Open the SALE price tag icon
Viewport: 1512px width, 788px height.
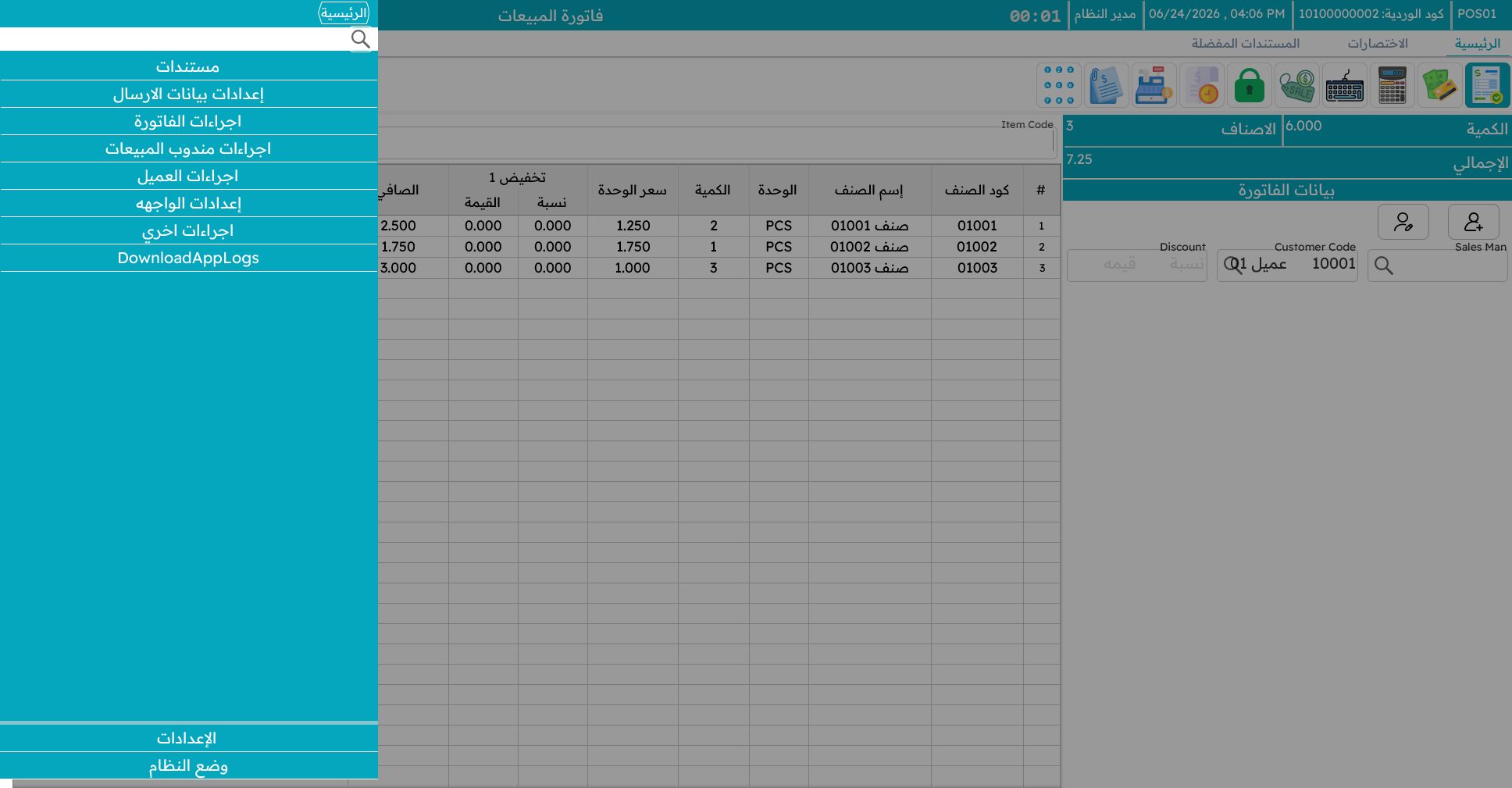pyautogui.click(x=1296, y=85)
